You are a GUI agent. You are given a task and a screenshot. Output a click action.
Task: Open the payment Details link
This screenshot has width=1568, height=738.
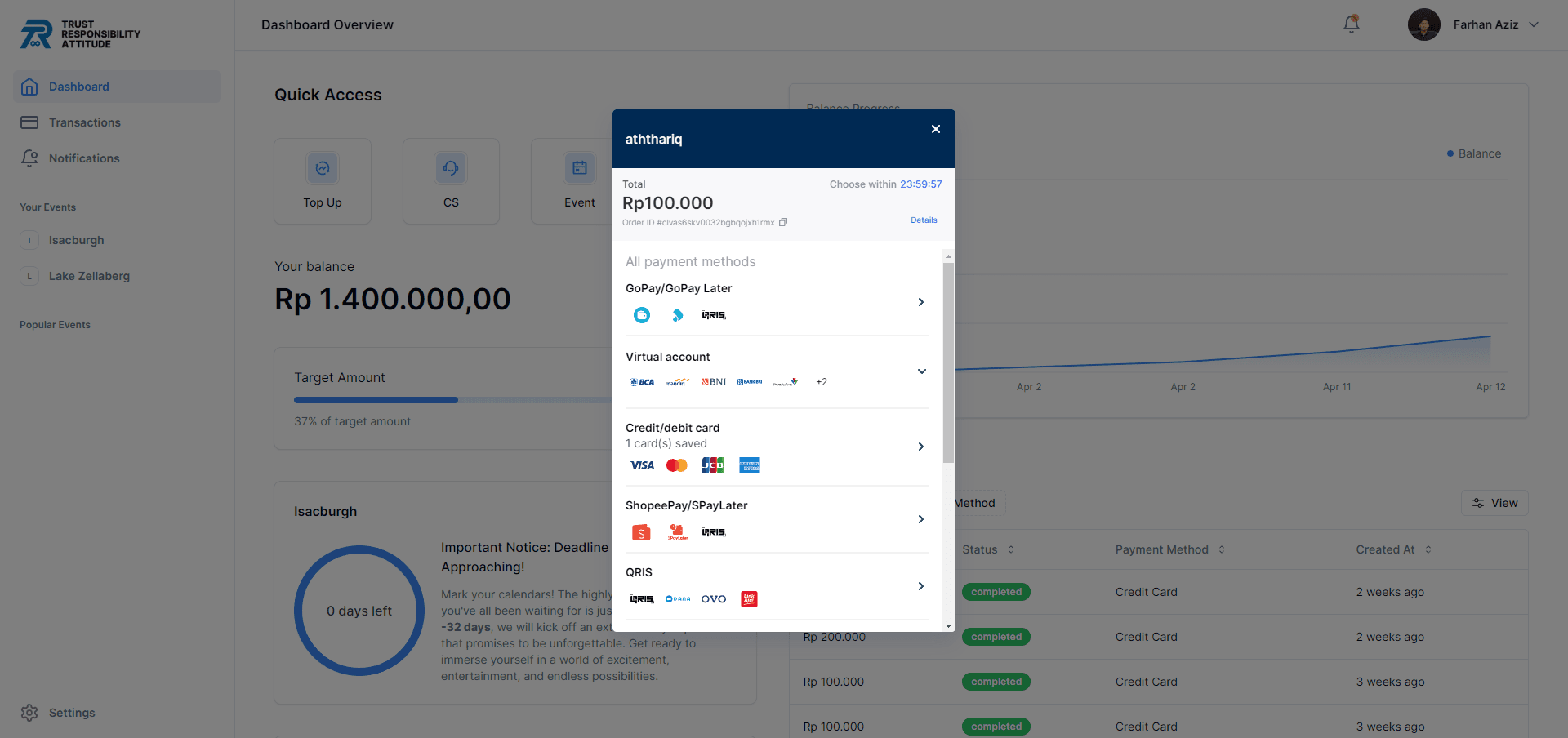click(924, 220)
